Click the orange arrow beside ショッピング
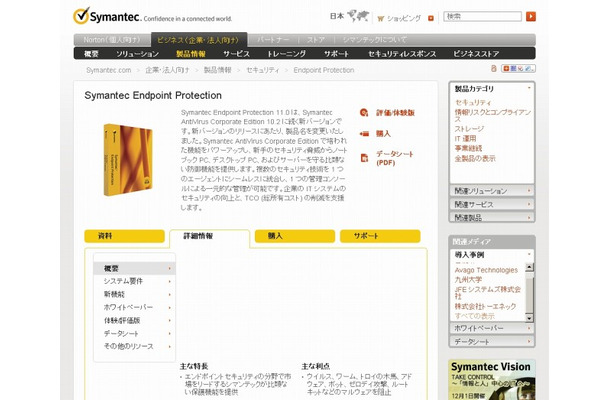This screenshot has height=400, width=610. tap(431, 18)
